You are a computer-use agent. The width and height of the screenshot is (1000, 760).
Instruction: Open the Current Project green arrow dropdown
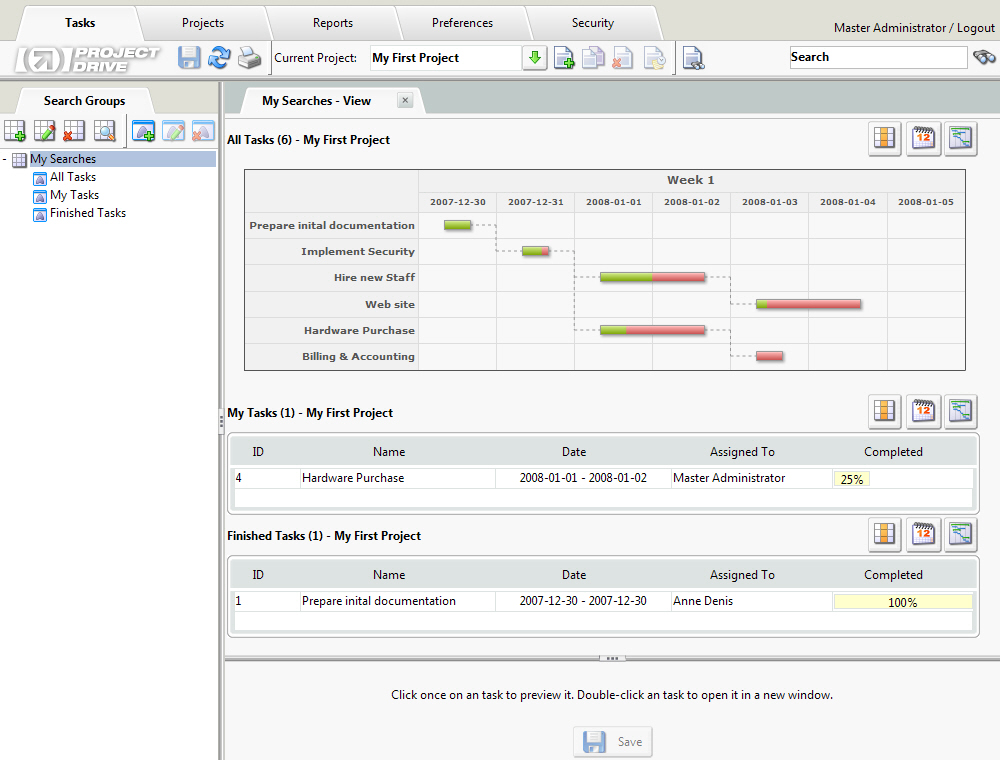(x=535, y=58)
